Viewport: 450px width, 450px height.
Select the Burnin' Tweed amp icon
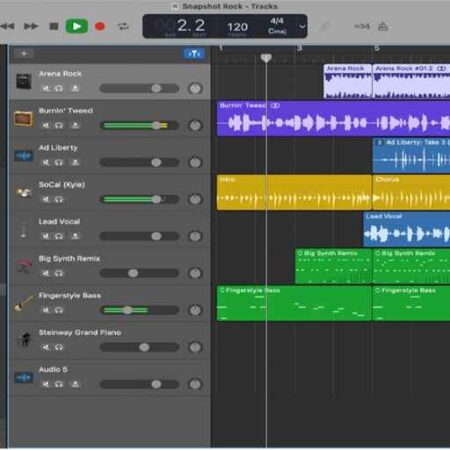click(x=24, y=119)
